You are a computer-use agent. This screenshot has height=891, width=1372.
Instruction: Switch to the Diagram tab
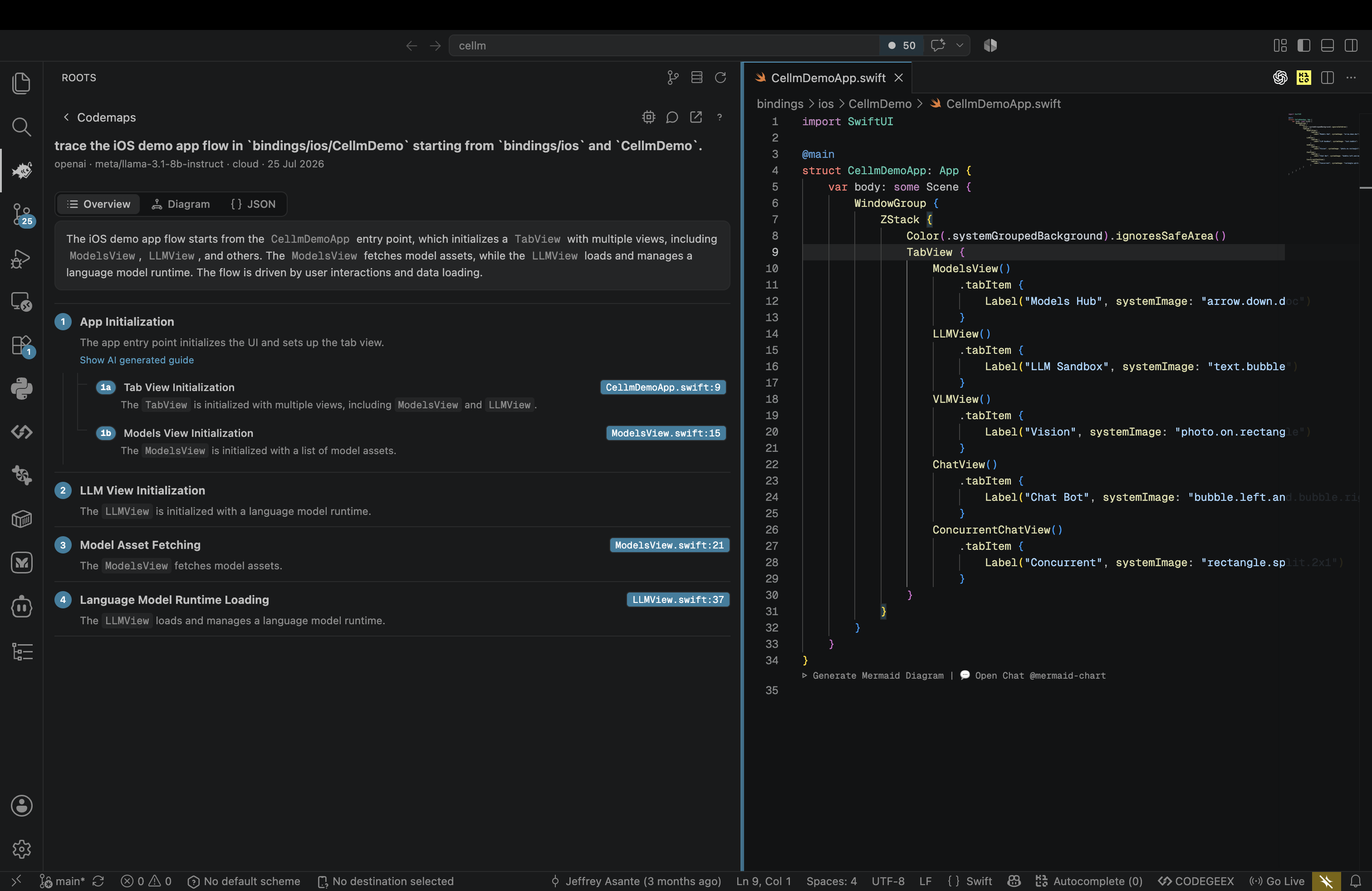tap(181, 204)
